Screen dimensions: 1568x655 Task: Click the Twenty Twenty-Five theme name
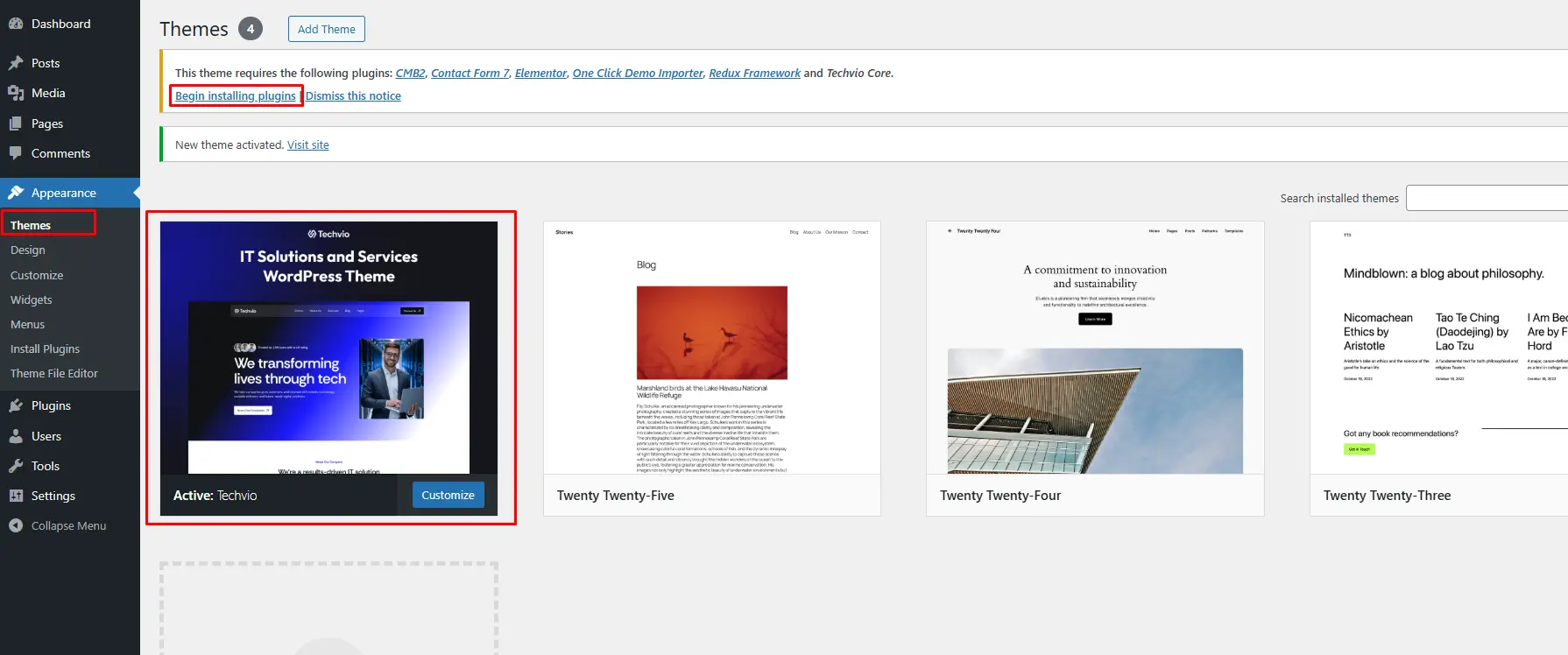click(x=616, y=495)
